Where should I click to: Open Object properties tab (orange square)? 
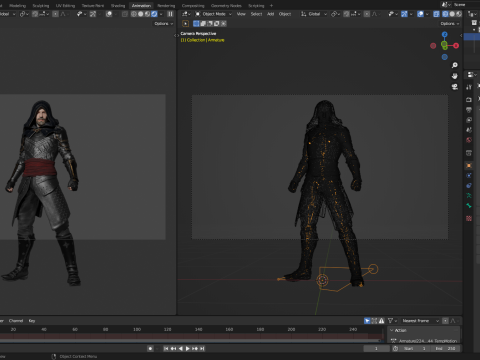pyautogui.click(x=469, y=165)
